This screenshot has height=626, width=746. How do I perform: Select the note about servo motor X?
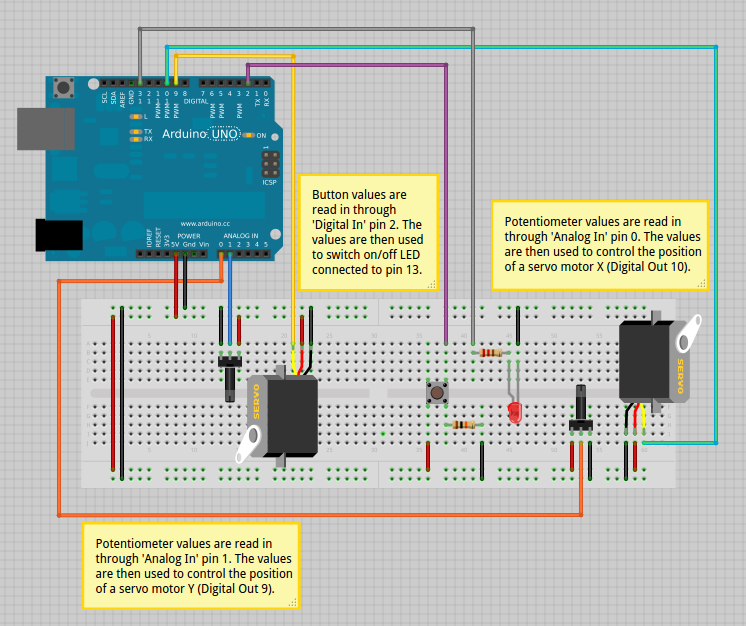[600, 244]
